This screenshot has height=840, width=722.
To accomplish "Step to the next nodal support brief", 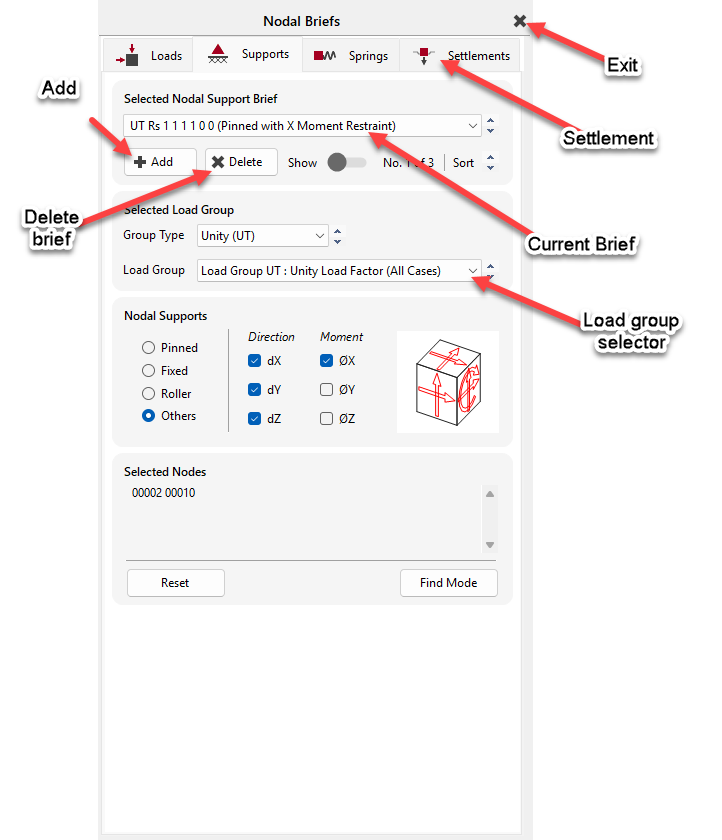I will click(x=490, y=131).
